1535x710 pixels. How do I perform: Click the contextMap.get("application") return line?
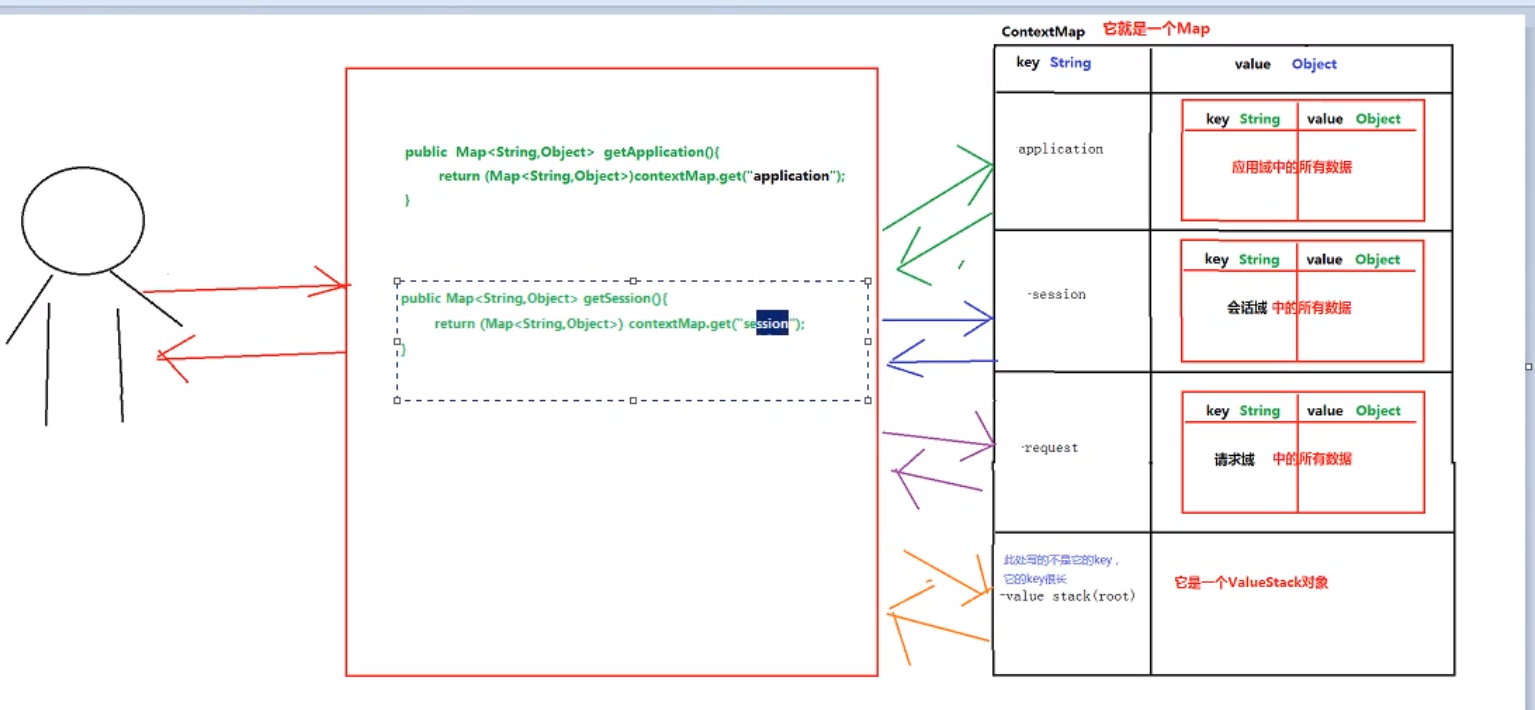[x=642, y=176]
